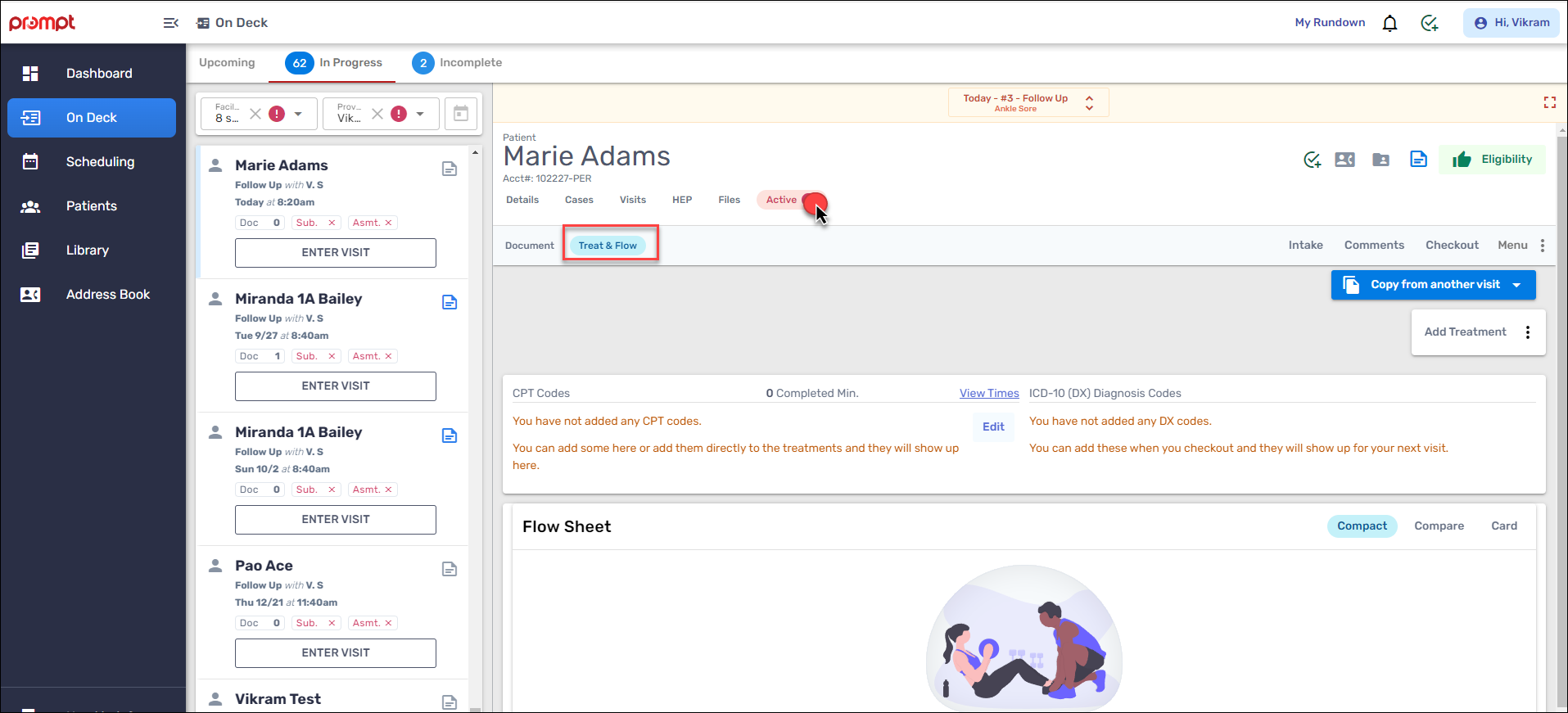Image resolution: width=1568 pixels, height=713 pixels.
Task: Click the View Times link
Action: 989,394
